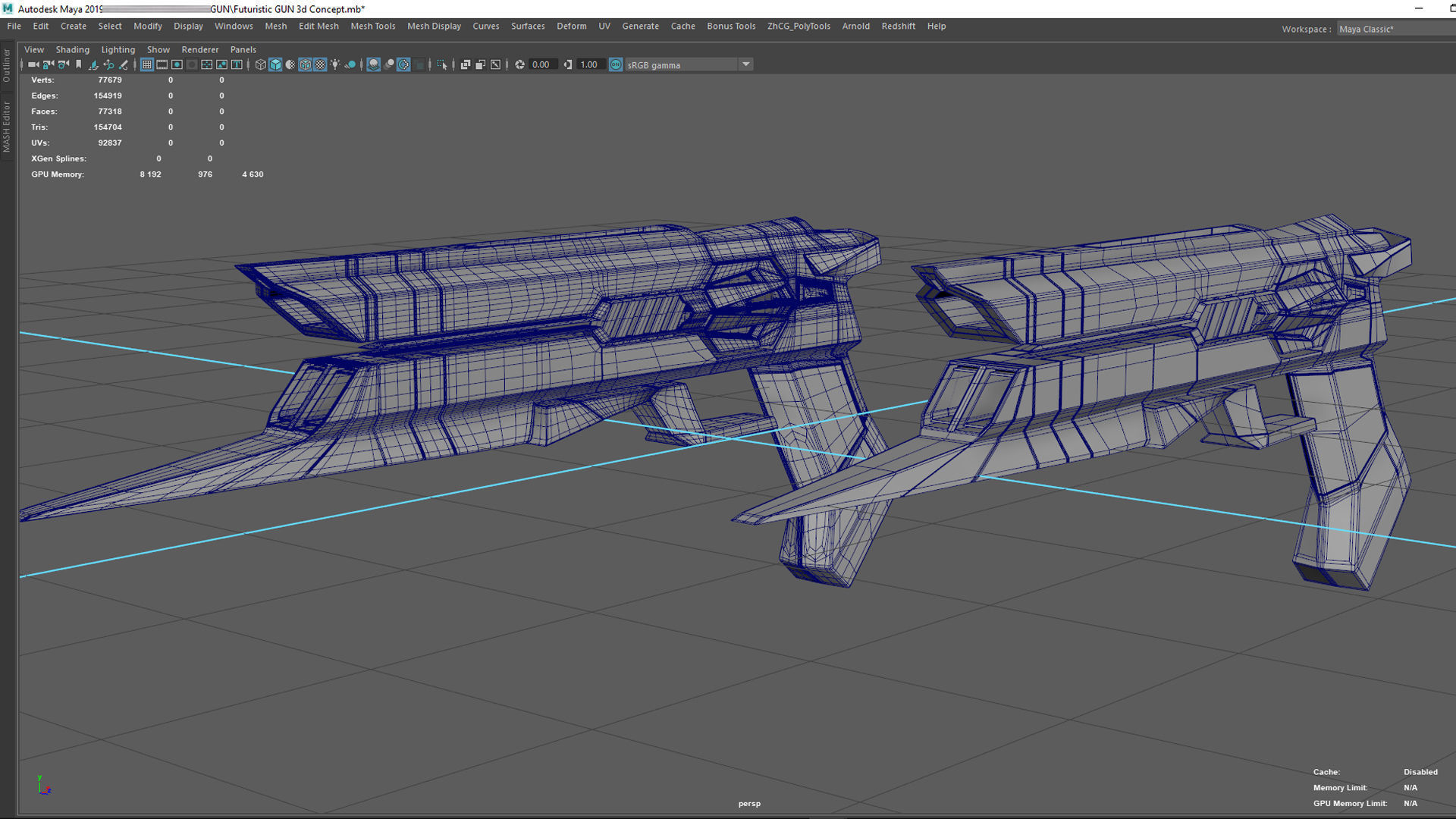Toggle the Safe Action icon

221,64
